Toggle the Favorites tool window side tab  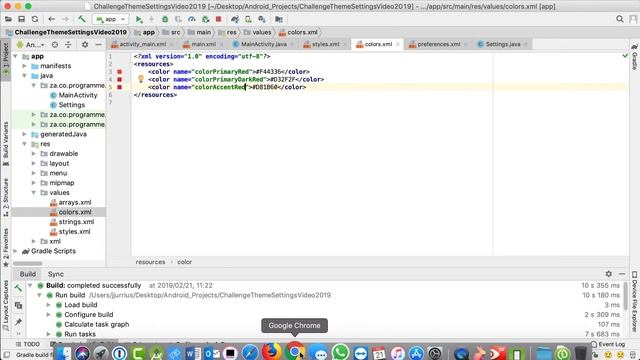[x=6, y=247]
